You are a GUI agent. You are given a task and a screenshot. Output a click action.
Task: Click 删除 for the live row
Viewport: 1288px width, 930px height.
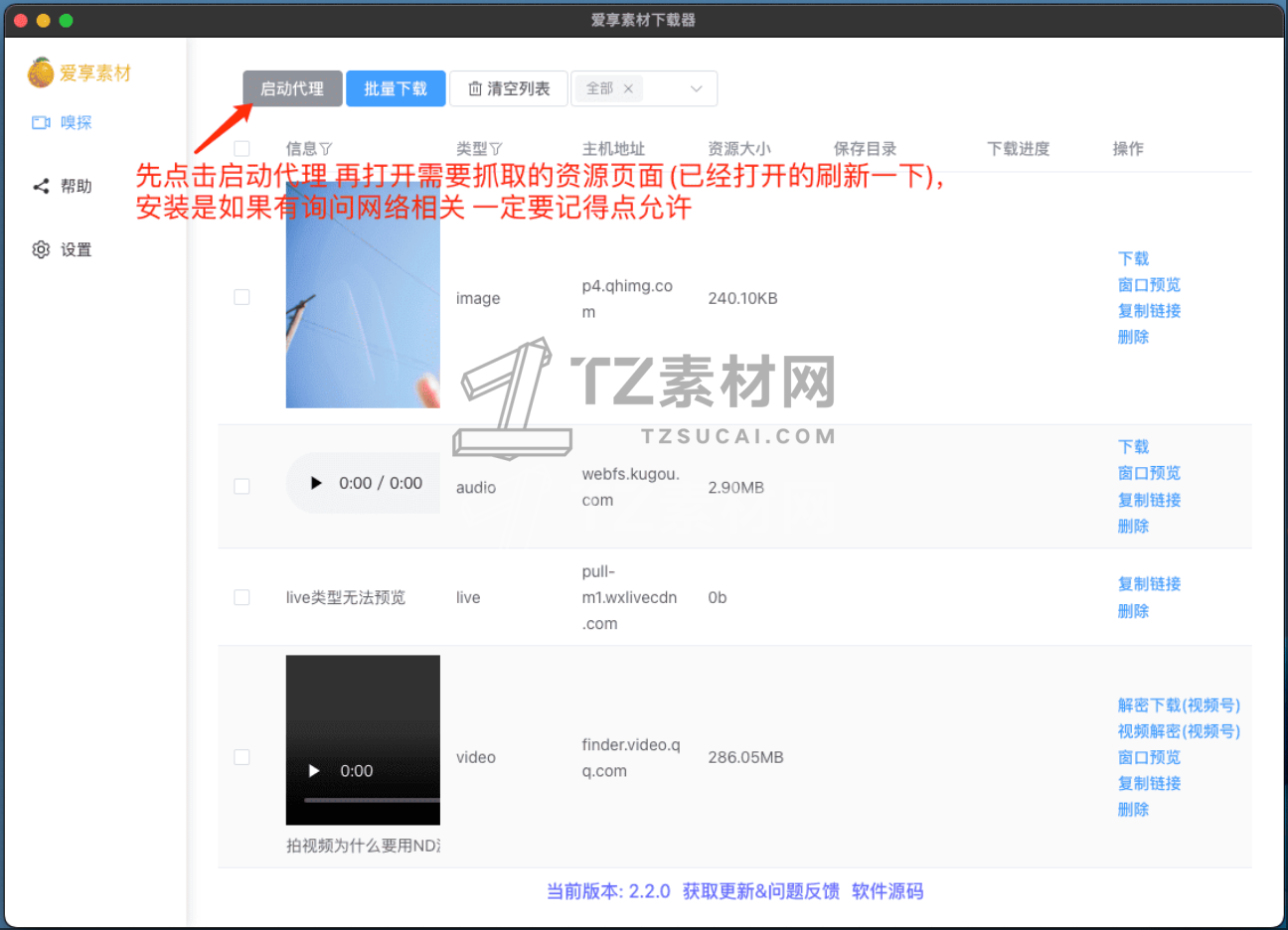pos(1133,610)
